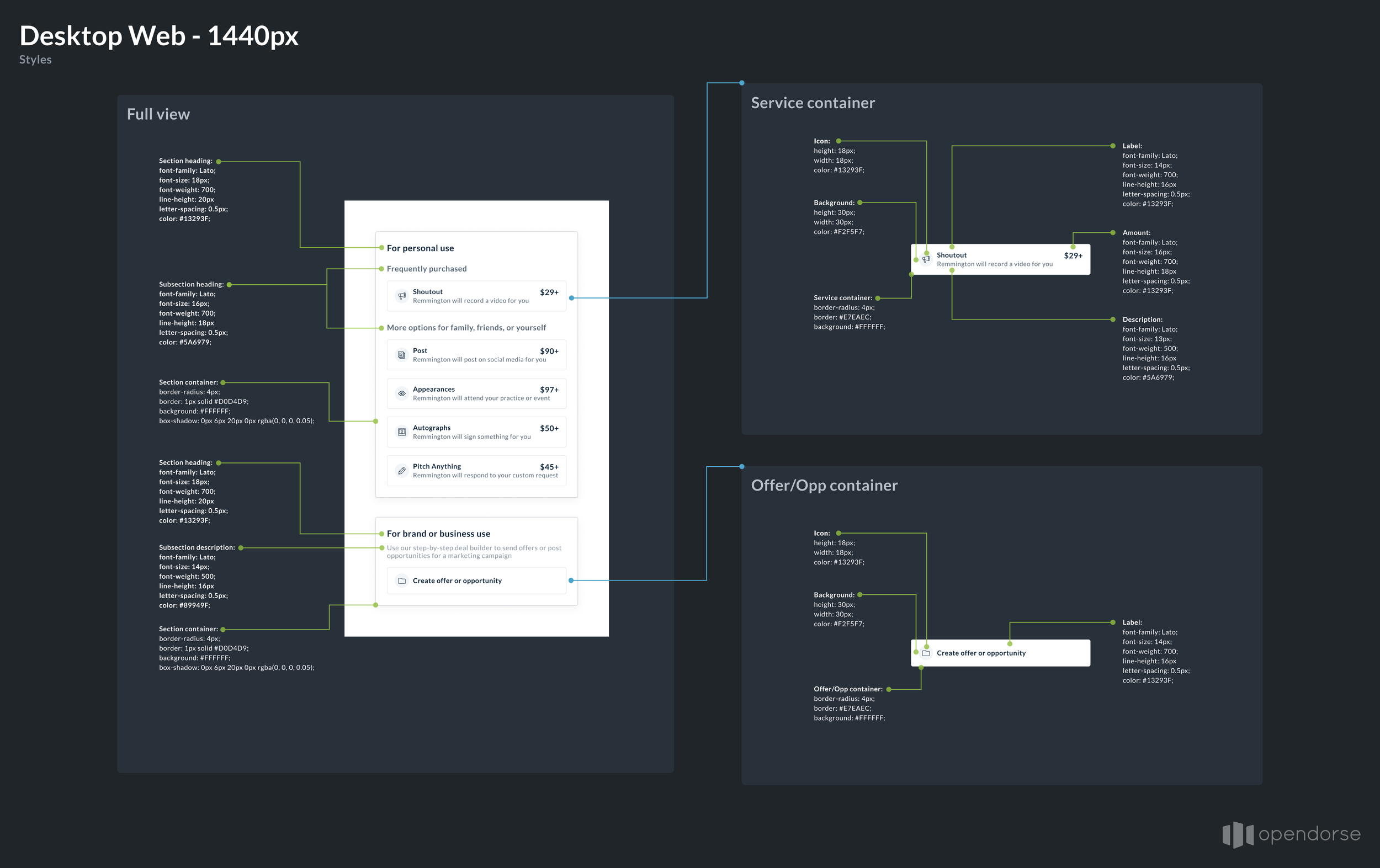Screen dimensions: 1380x868
Task: Click the $29+ amount in Service container example
Action: click(x=1073, y=256)
